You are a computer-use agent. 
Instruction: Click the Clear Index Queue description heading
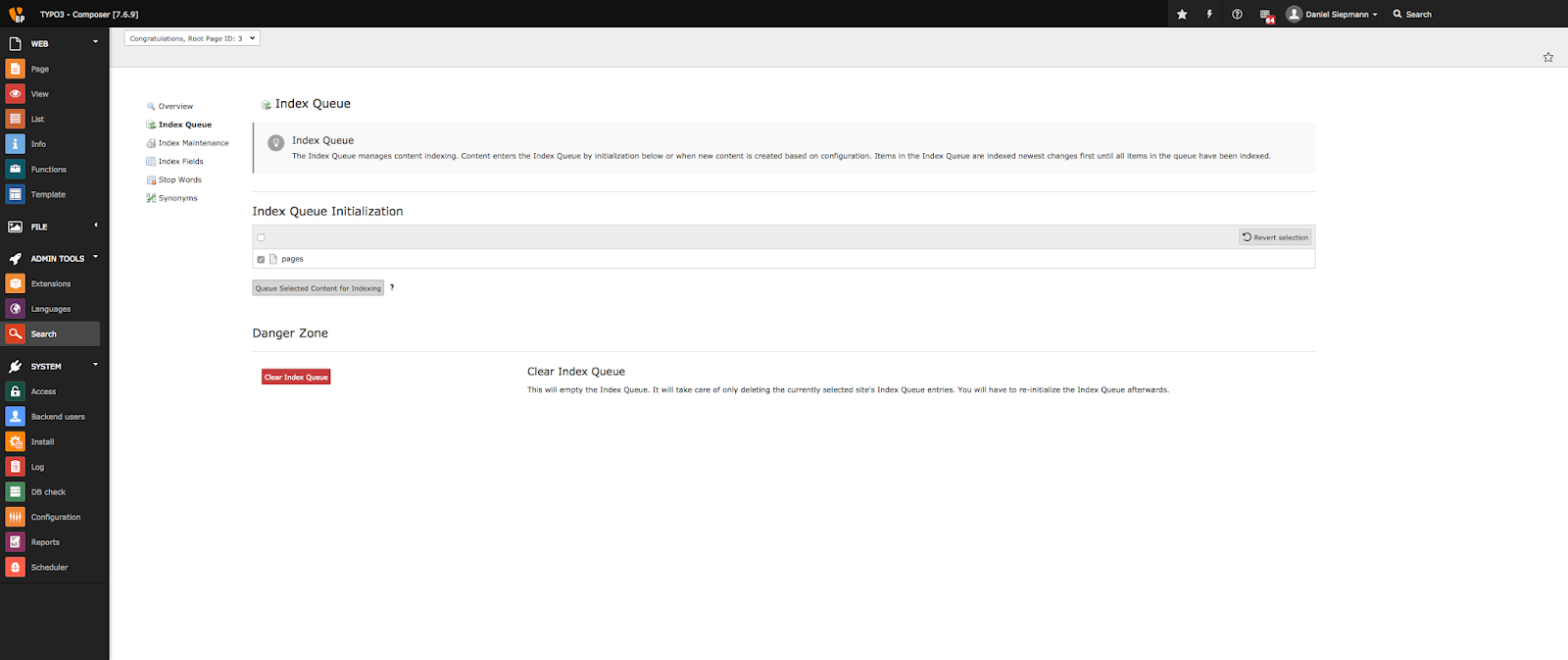(x=576, y=372)
